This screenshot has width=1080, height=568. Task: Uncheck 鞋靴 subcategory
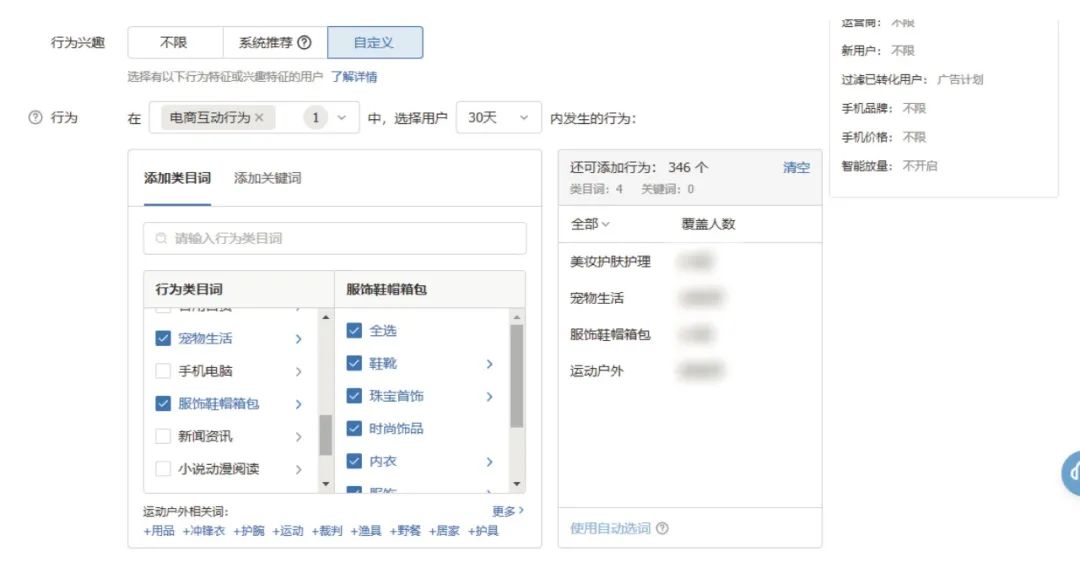pyautogui.click(x=354, y=363)
